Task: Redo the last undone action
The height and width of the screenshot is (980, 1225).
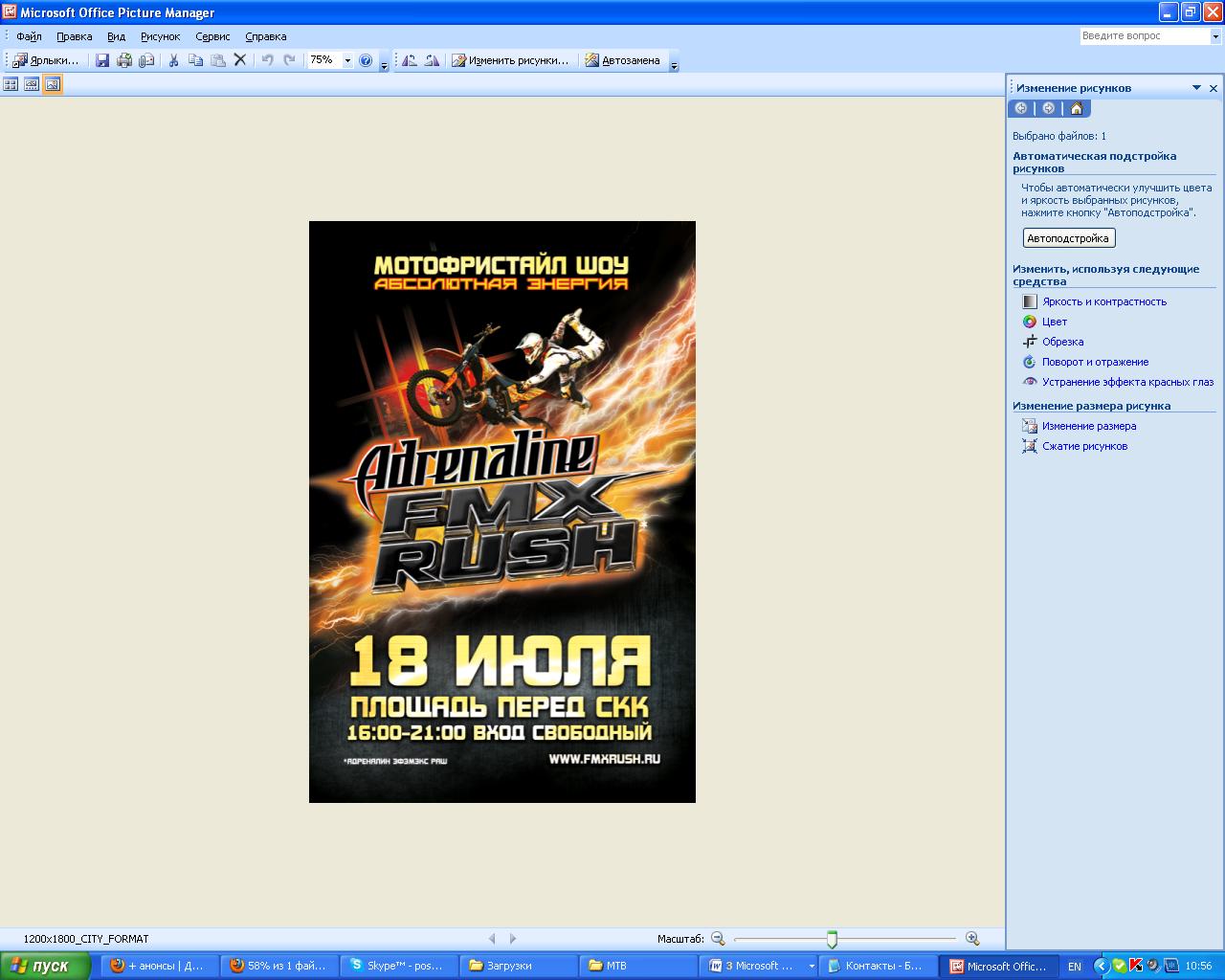Action: coord(289,60)
